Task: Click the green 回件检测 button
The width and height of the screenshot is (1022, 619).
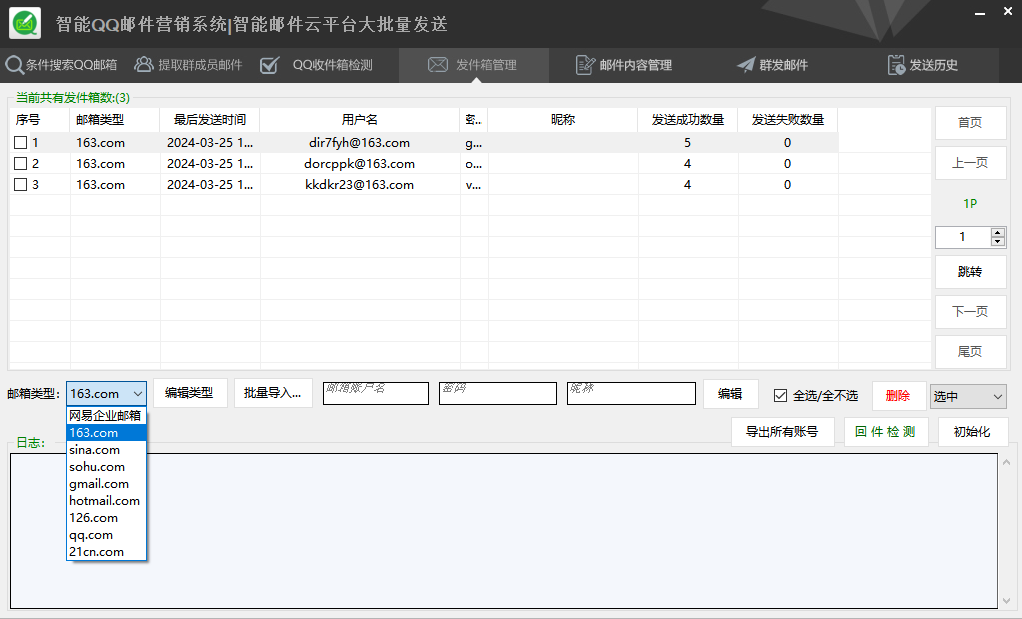Action: [x=886, y=432]
